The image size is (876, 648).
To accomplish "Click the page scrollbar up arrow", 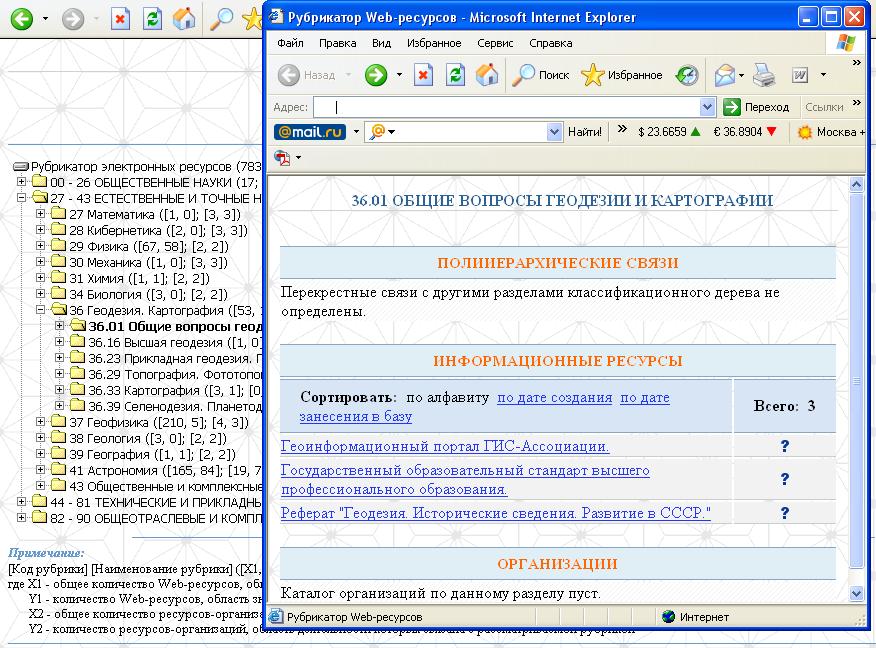I will 856,184.
